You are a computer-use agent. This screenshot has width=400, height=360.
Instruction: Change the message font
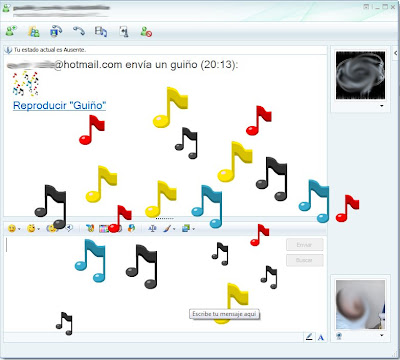tap(152, 228)
